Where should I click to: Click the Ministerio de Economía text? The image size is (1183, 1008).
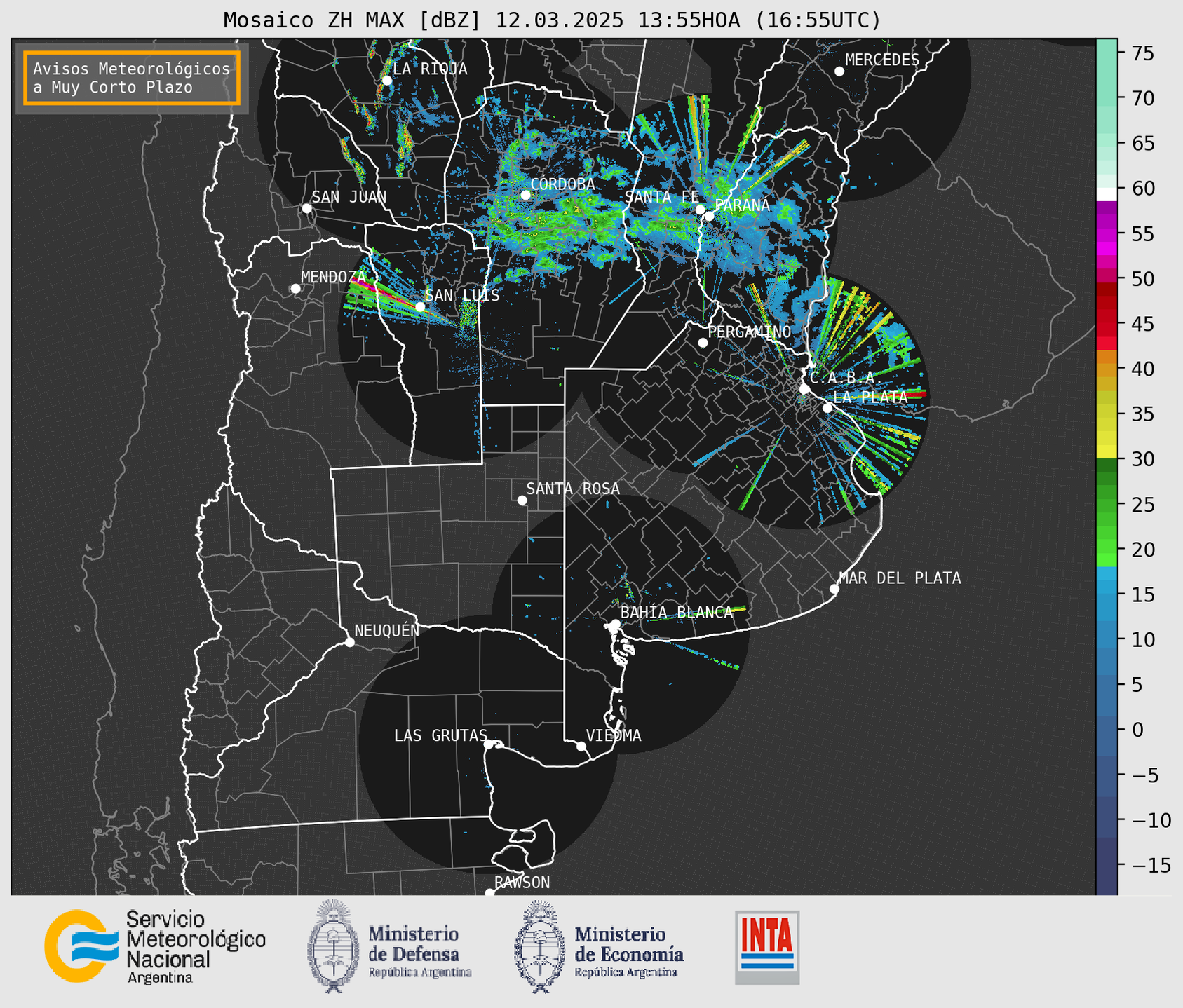pos(628,951)
